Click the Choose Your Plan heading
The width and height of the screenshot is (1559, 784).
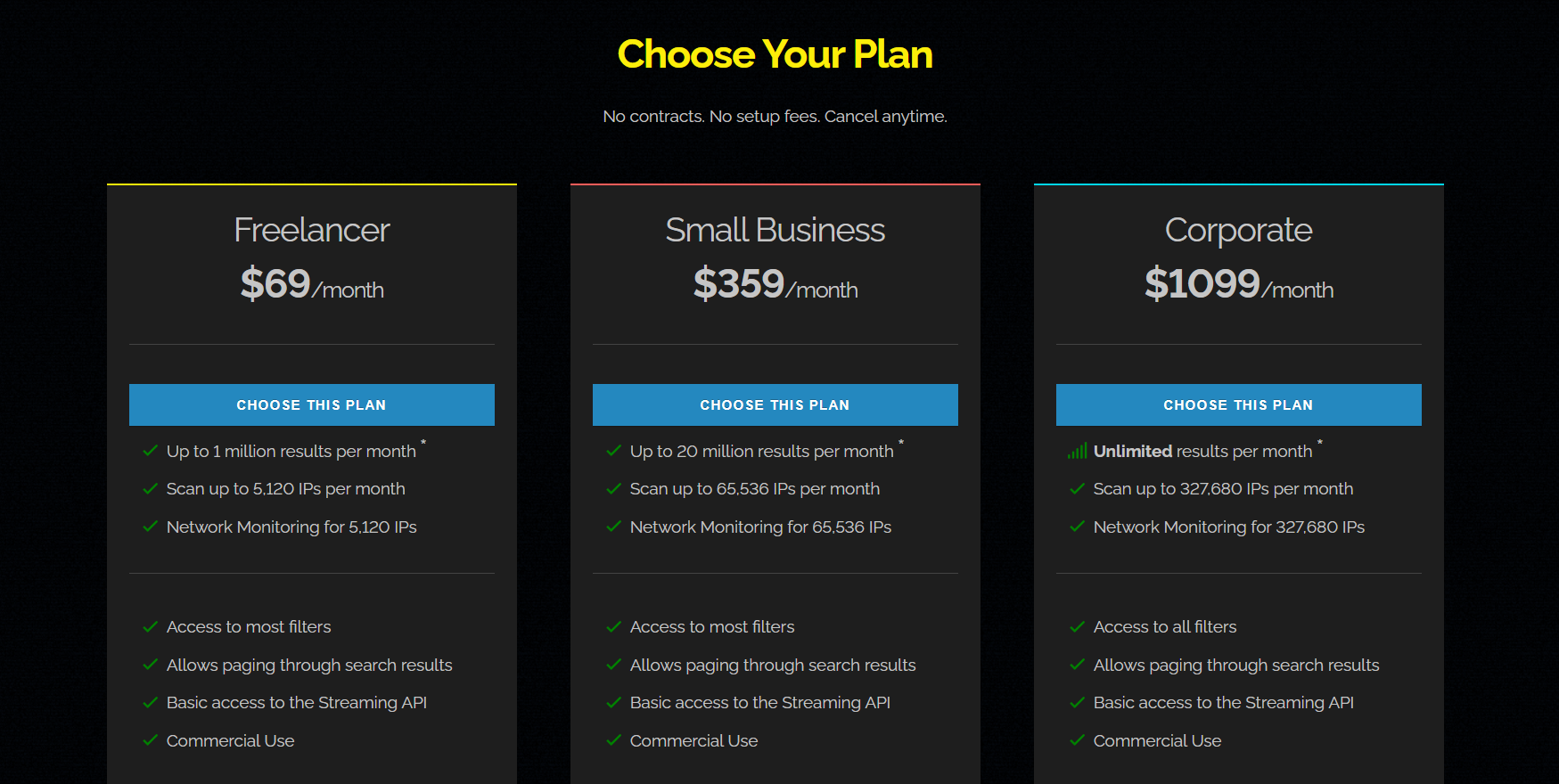[x=775, y=54]
